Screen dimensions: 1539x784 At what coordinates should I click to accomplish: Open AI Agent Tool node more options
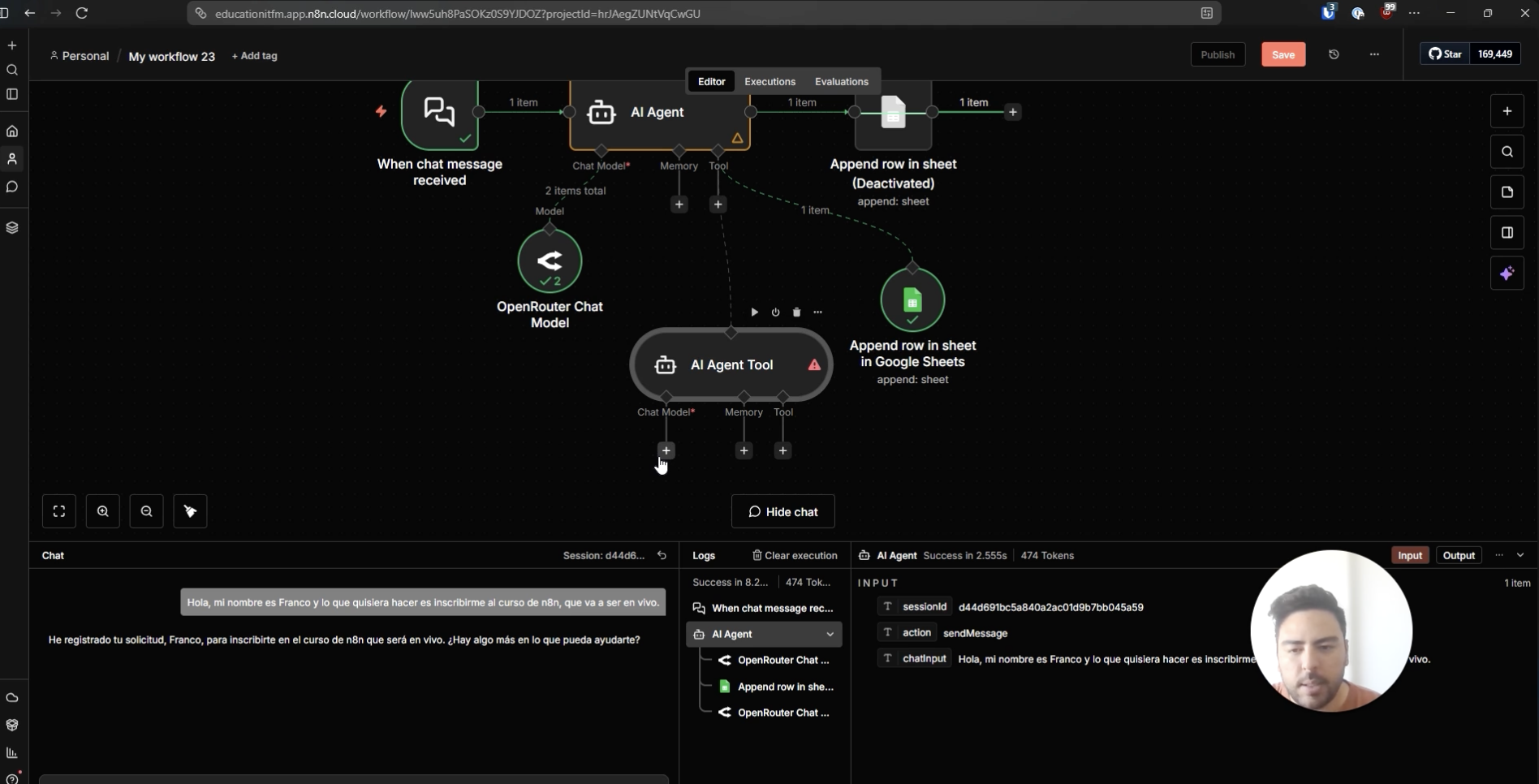point(818,312)
